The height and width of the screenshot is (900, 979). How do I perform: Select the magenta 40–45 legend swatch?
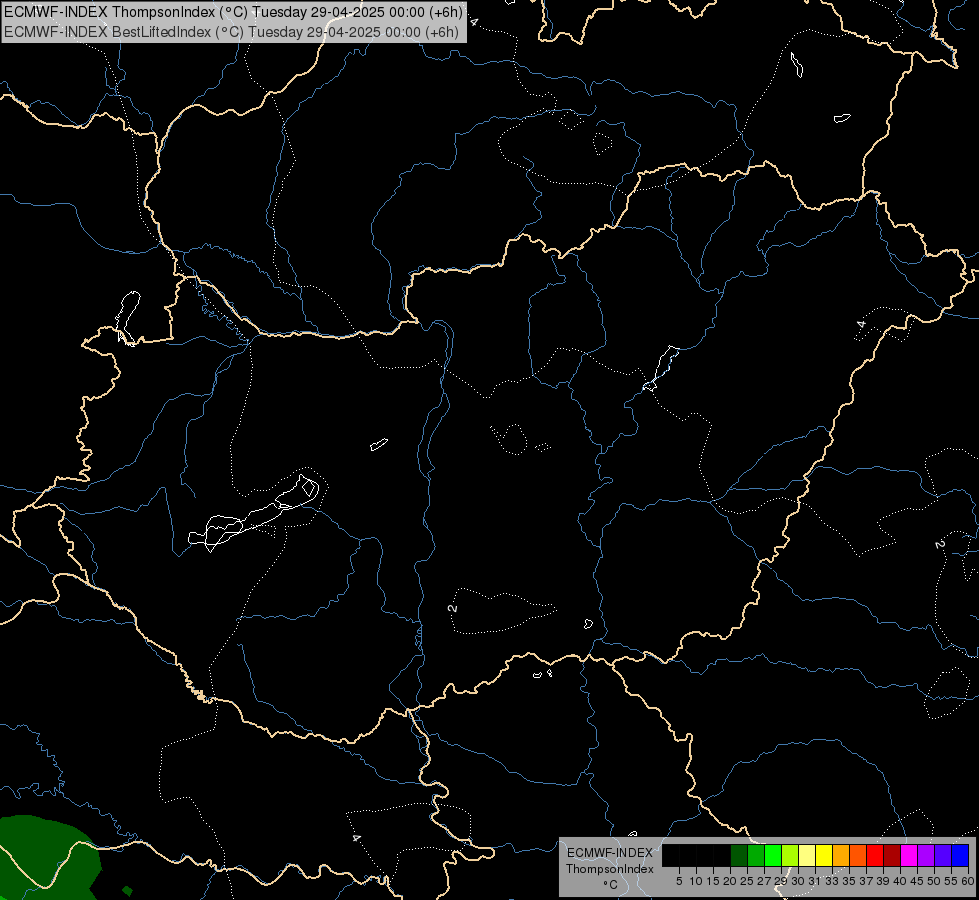(x=909, y=856)
